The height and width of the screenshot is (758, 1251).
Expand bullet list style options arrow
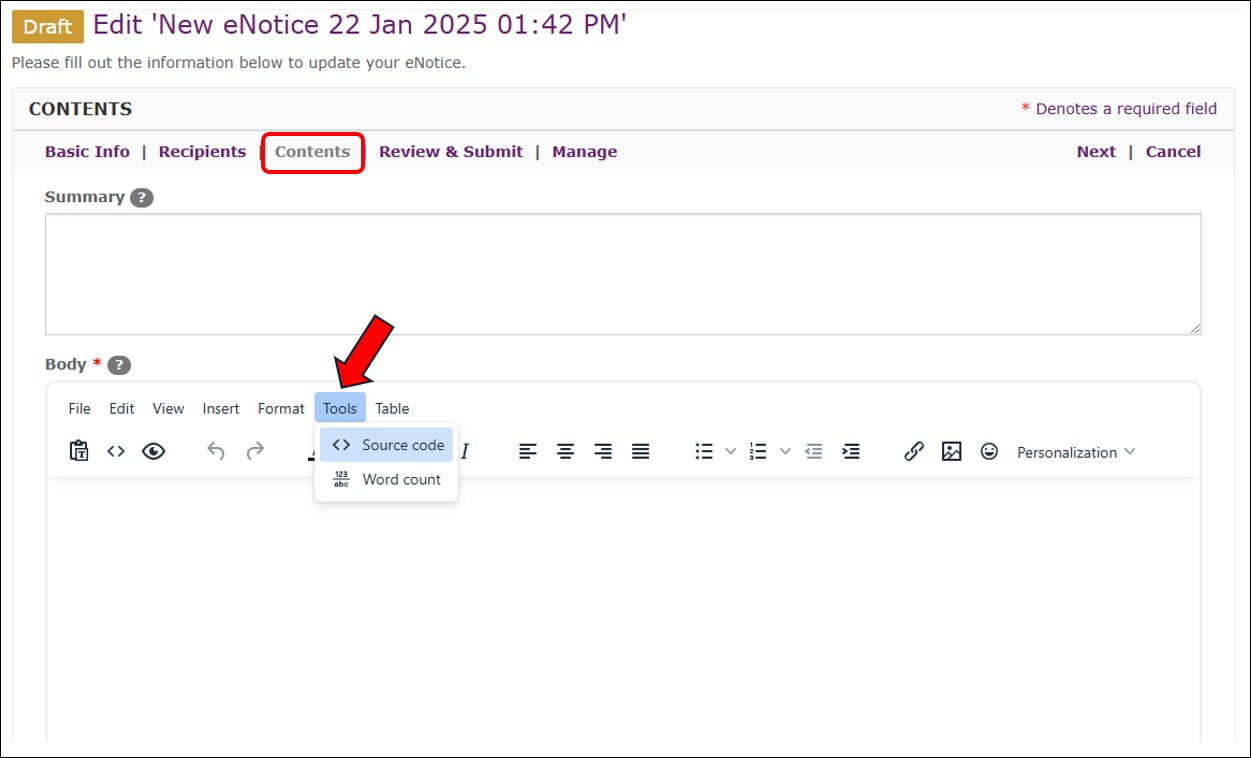pyautogui.click(x=730, y=452)
